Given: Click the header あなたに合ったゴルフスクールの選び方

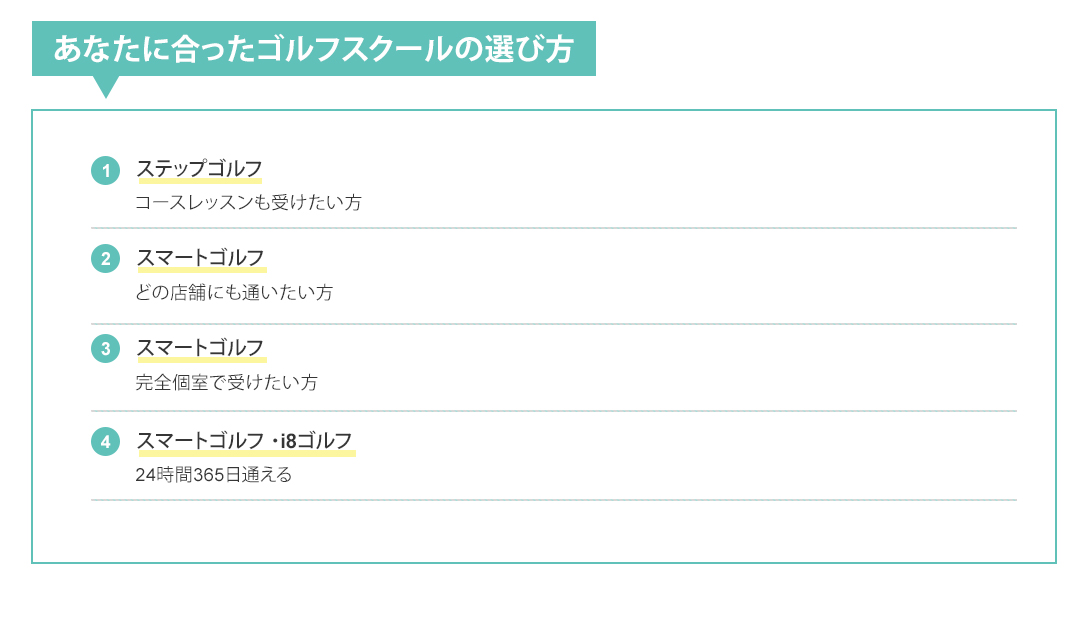Looking at the screenshot, I should click(x=313, y=49).
